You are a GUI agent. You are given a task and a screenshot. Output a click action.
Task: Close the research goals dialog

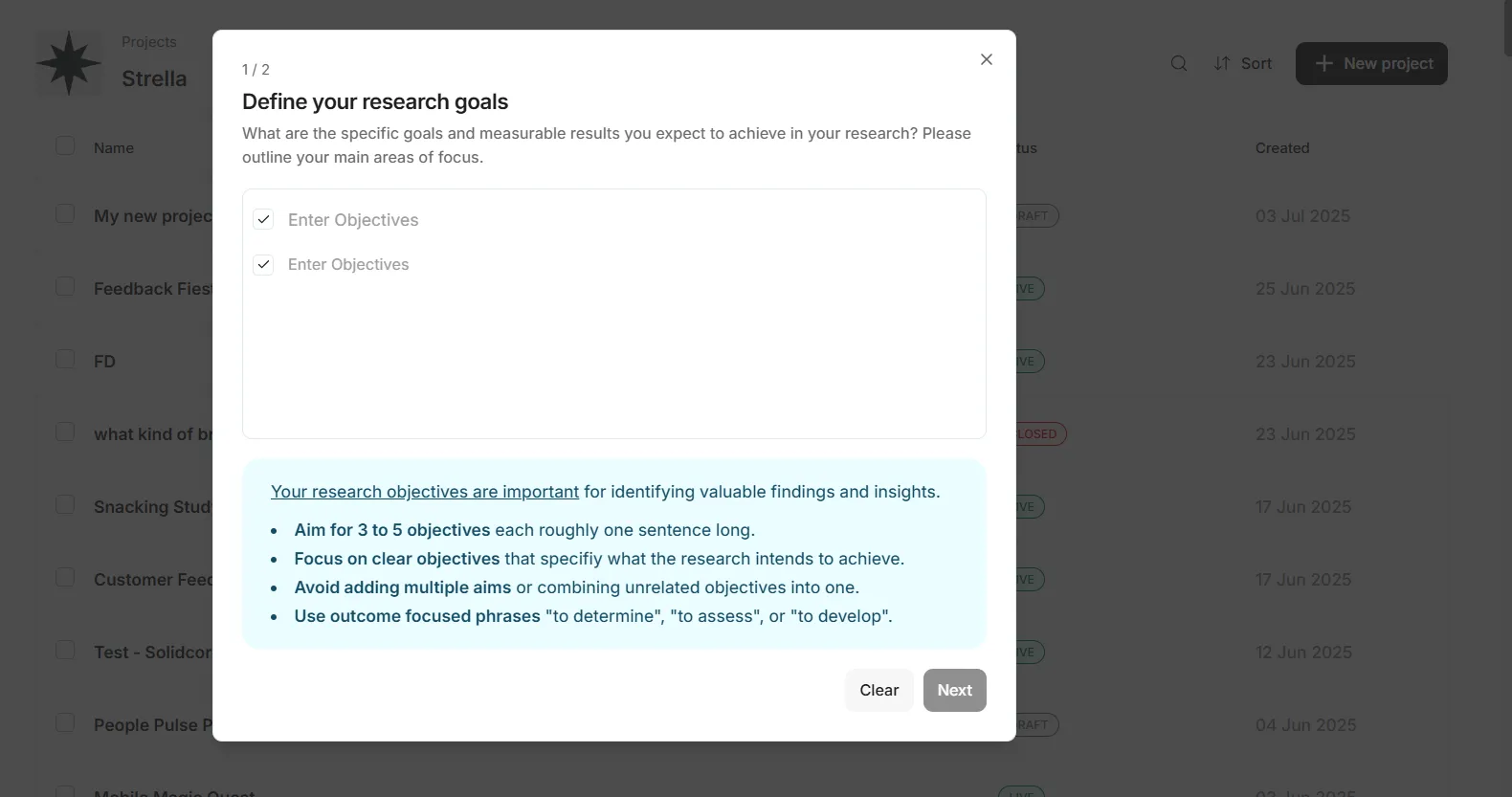(987, 59)
